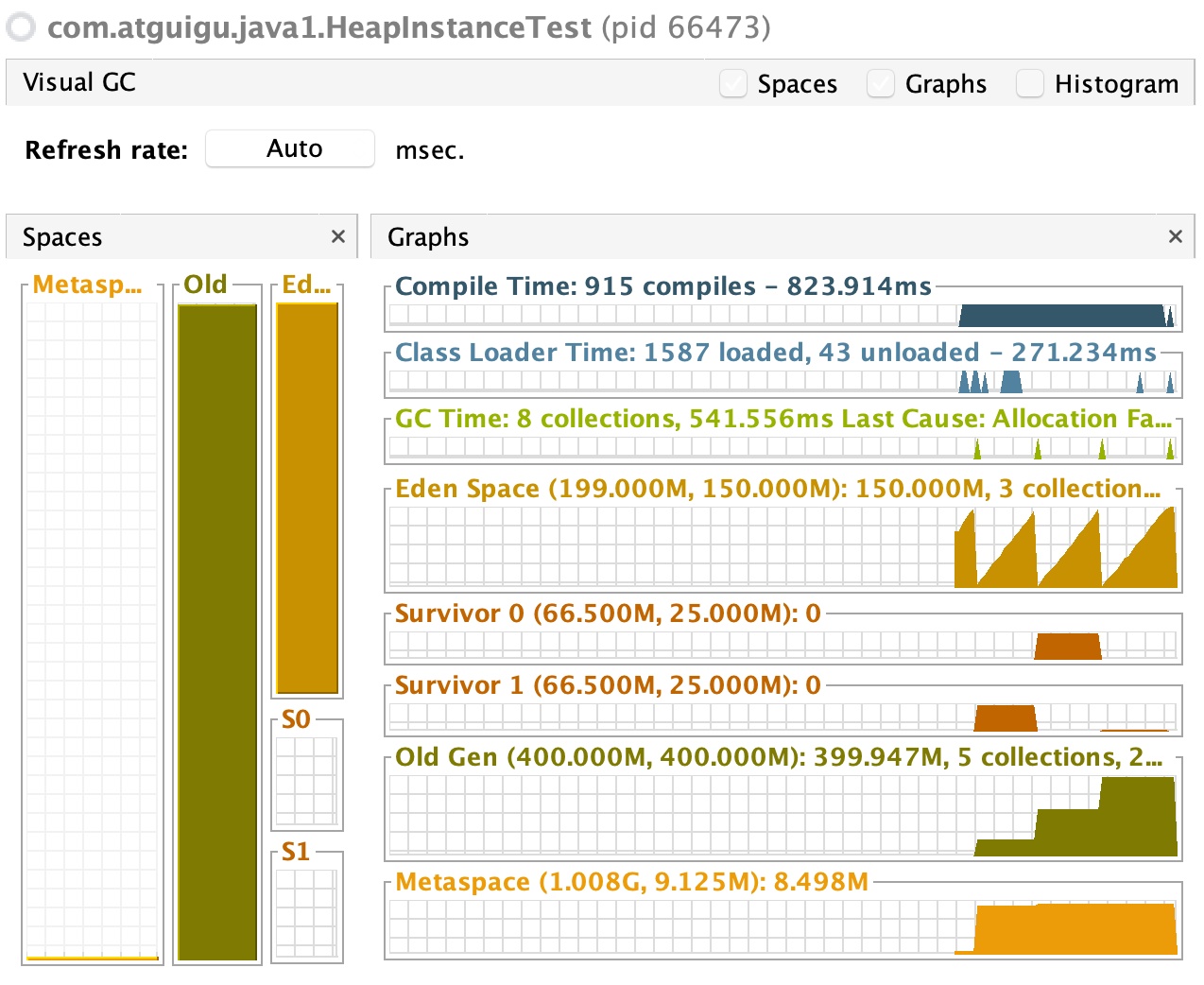Click the Old Gen graph
The height and width of the screenshot is (985, 1204).
click(783, 816)
